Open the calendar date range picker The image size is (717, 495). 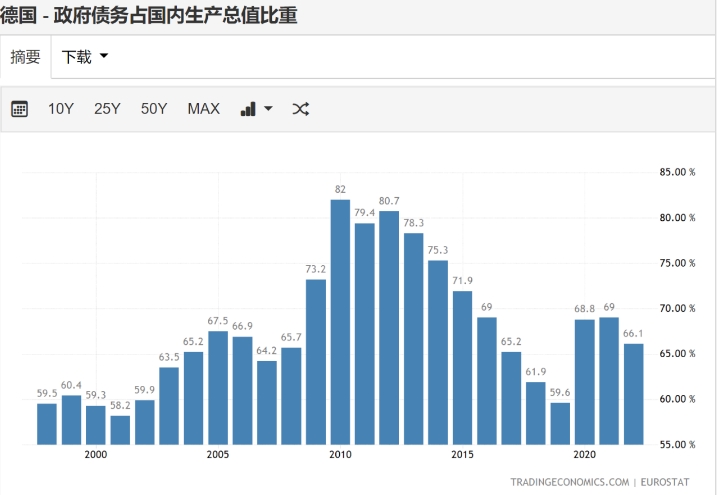tap(19, 109)
